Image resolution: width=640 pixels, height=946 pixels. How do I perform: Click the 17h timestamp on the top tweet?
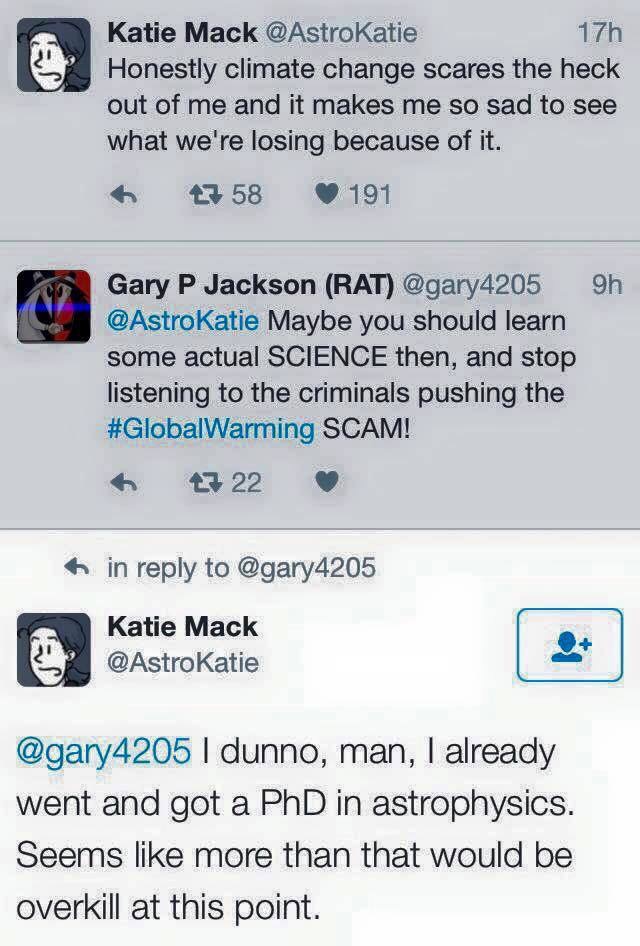pyautogui.click(x=599, y=34)
